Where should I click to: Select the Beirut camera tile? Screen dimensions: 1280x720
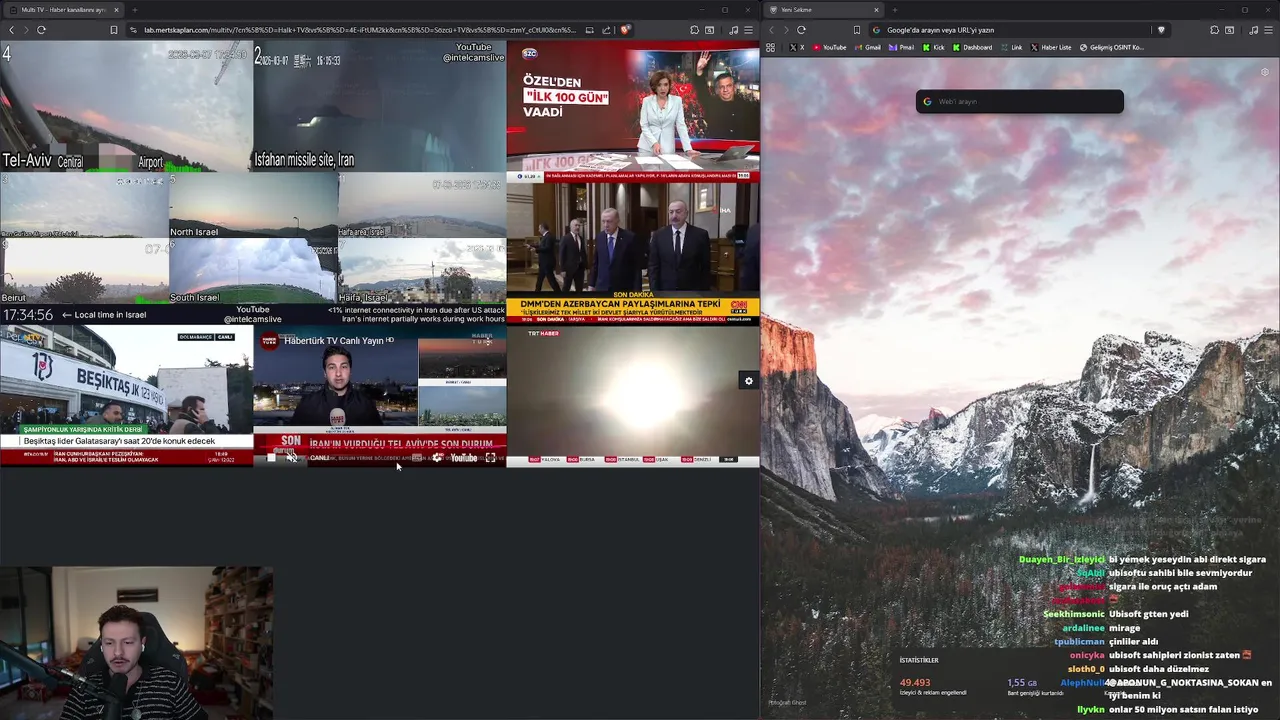pyautogui.click(x=84, y=271)
